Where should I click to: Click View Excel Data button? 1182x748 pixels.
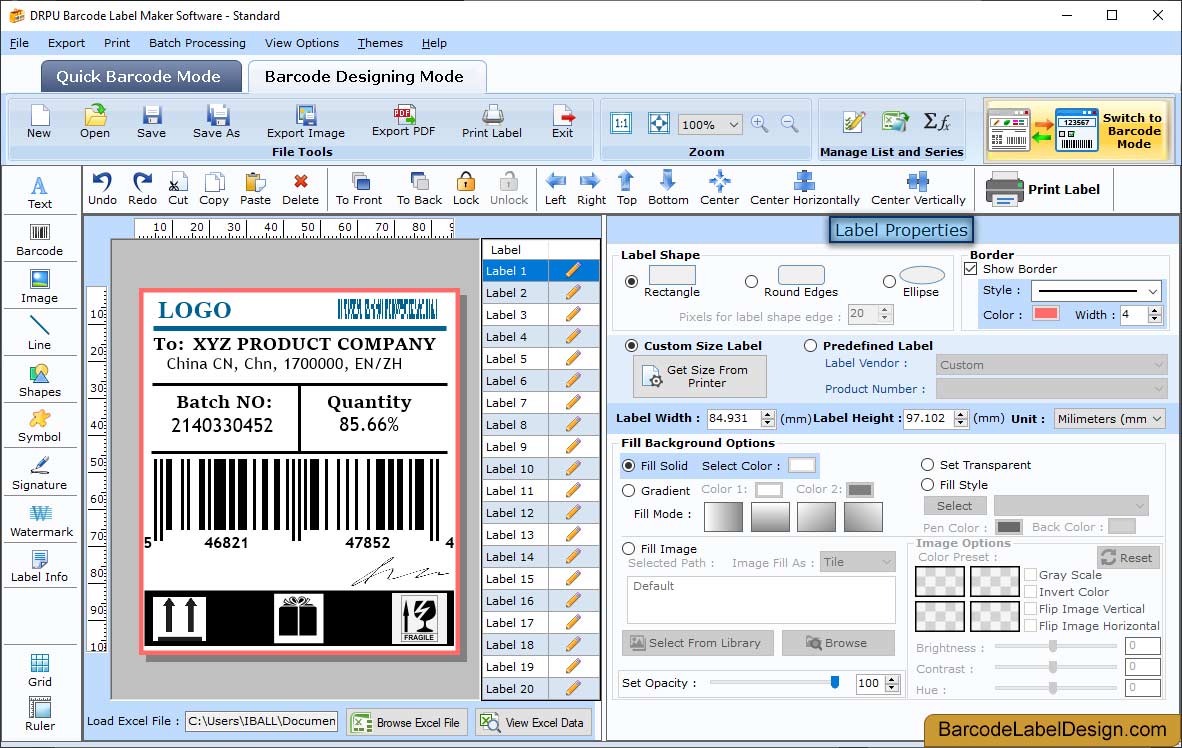pyautogui.click(x=534, y=722)
